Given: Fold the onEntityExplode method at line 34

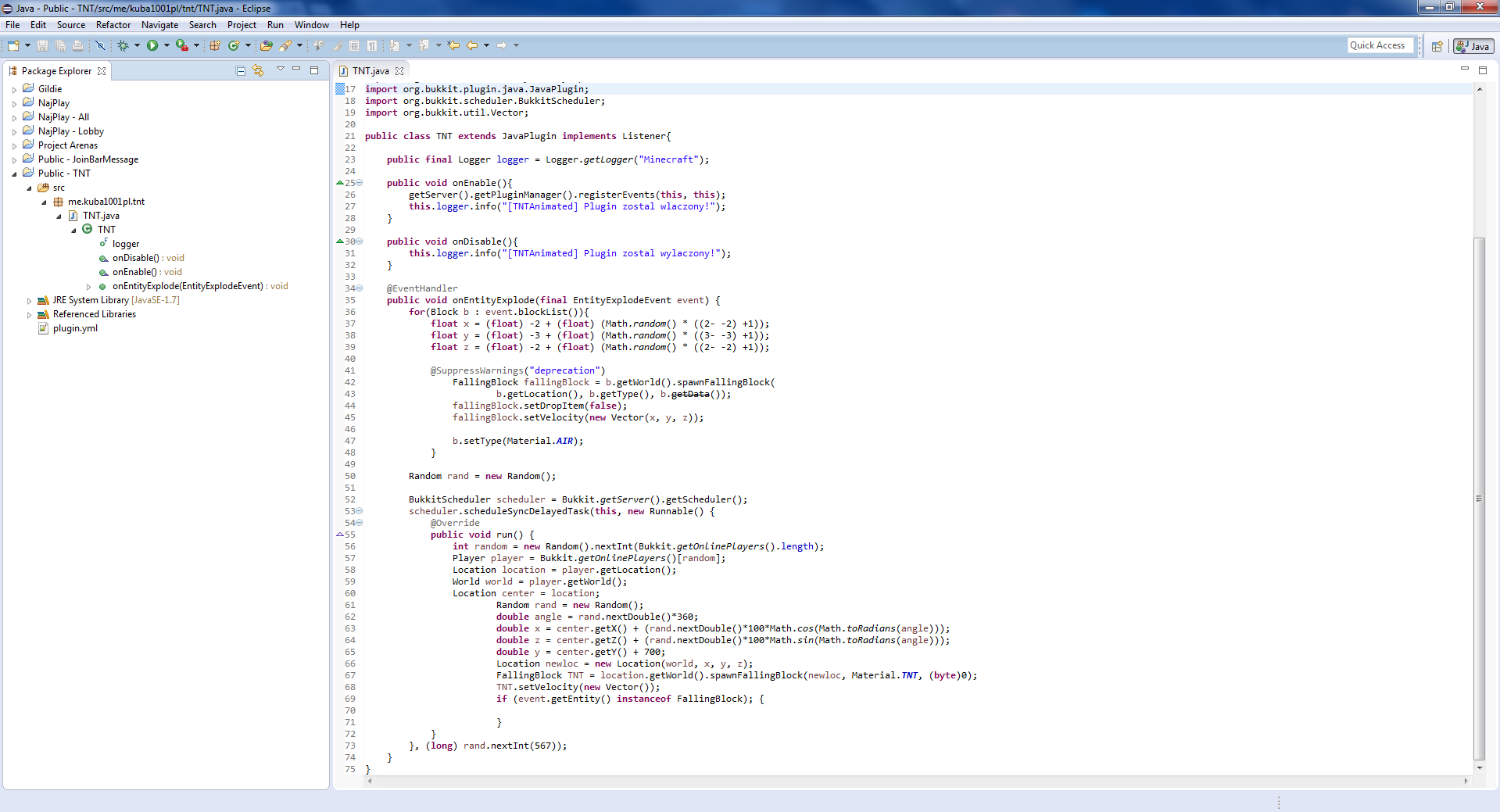Looking at the screenshot, I should [360, 288].
